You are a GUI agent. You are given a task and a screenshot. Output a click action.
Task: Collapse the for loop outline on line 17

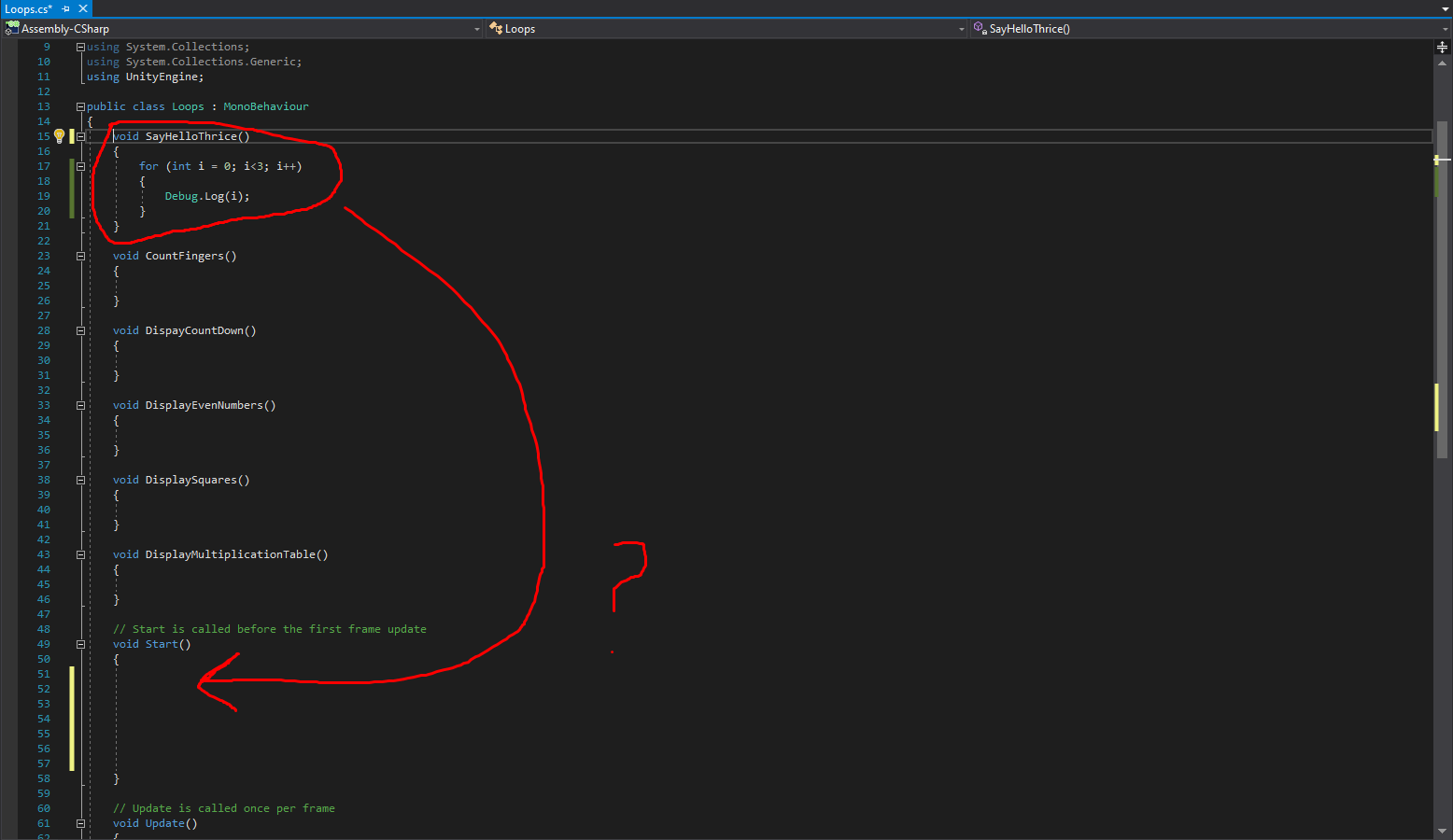[80, 165]
